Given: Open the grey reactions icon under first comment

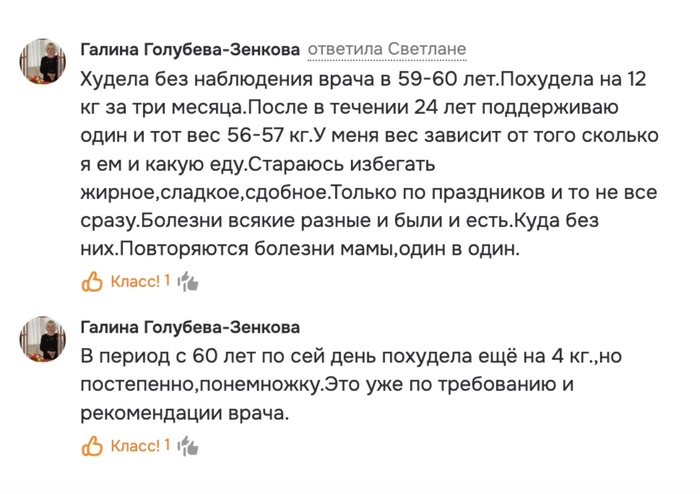Looking at the screenshot, I should pos(187,281).
